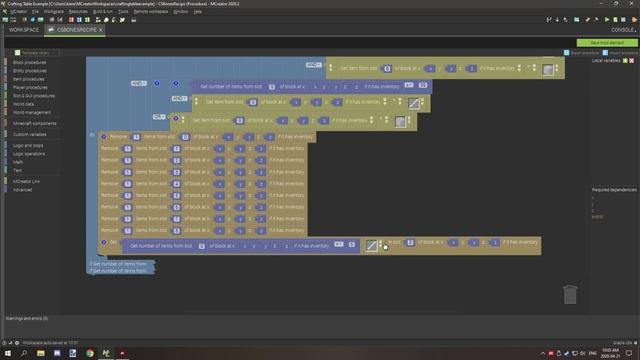Close the CSBONESRECIPE tab
The height and width of the screenshot is (360, 640).
pos(100,30)
